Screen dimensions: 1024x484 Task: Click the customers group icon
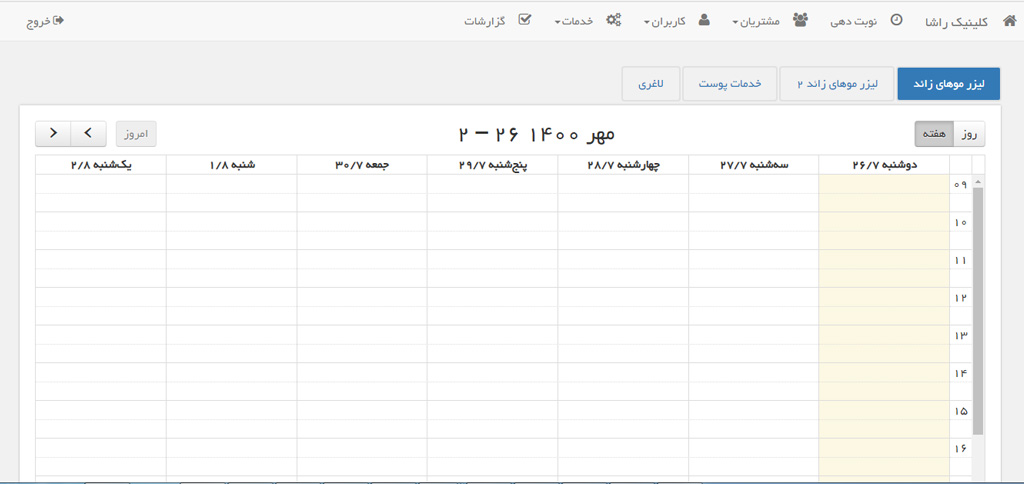click(x=801, y=20)
